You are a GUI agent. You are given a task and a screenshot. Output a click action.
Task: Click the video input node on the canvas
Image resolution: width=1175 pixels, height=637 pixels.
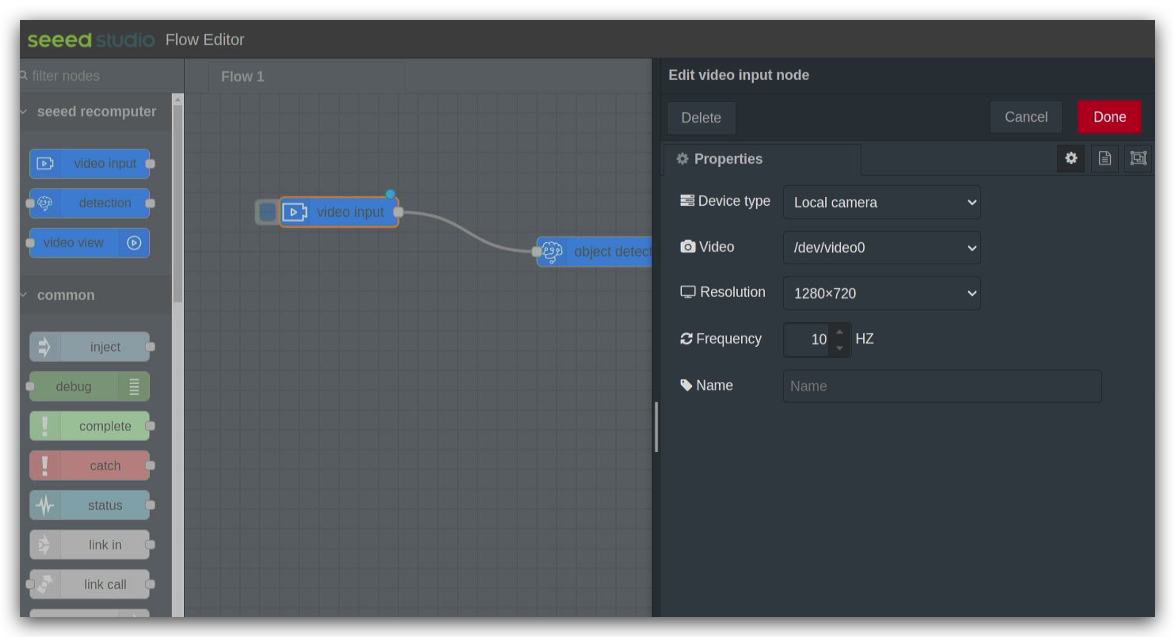pyautogui.click(x=339, y=212)
